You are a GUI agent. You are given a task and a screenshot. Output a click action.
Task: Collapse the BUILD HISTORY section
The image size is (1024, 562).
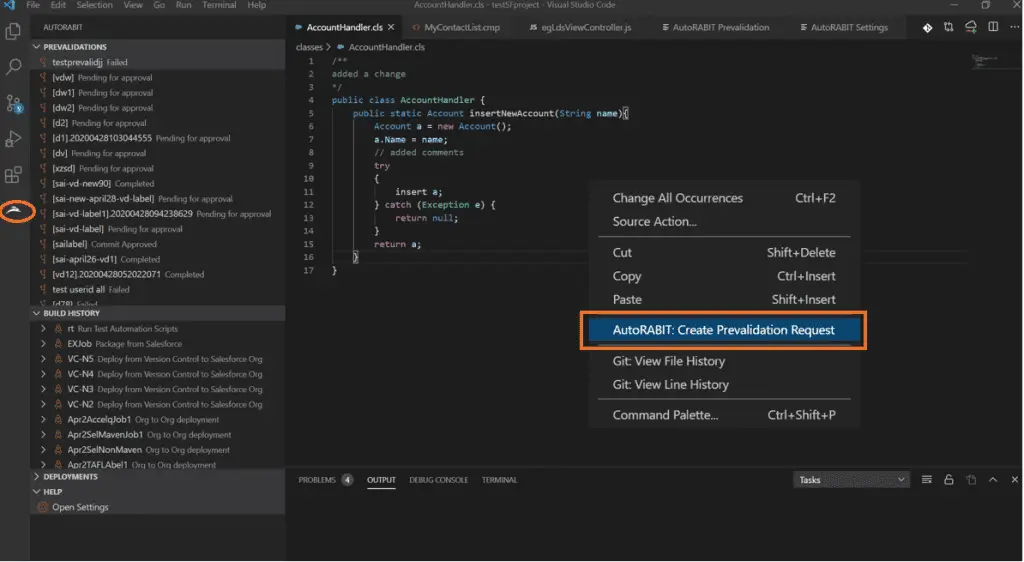[x=37, y=313]
